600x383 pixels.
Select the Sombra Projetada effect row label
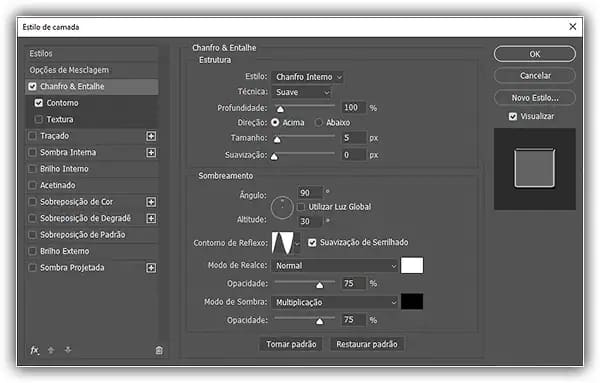(72, 267)
